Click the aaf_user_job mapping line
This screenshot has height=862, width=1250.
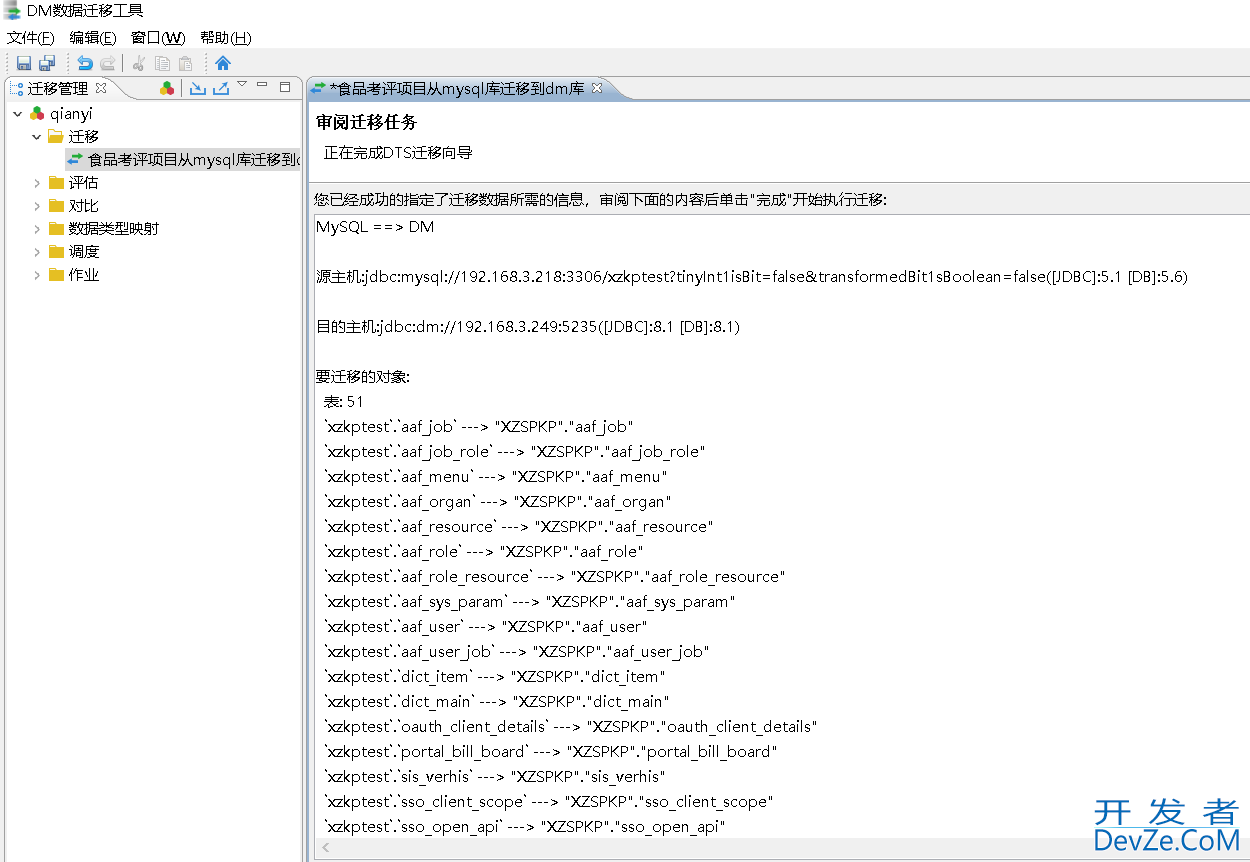[x=517, y=652]
